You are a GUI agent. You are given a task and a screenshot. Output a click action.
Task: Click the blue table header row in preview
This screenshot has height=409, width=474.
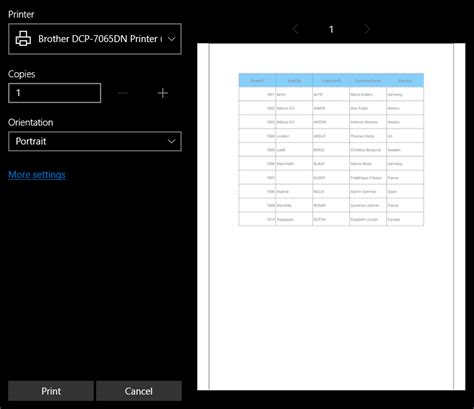(331, 80)
